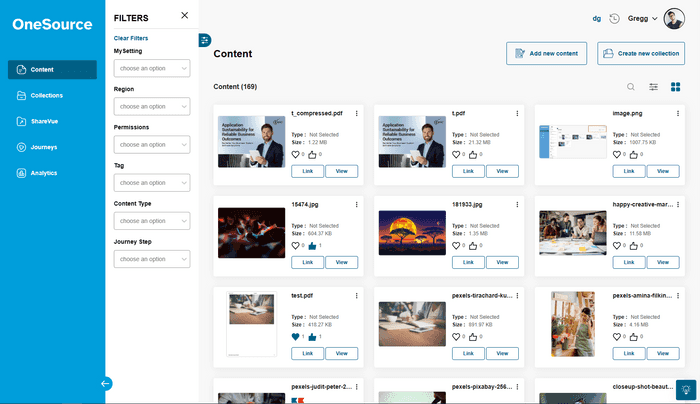The width and height of the screenshot is (700, 404).
Task: Go to ShareVue in the sidebar
Action: click(x=44, y=121)
